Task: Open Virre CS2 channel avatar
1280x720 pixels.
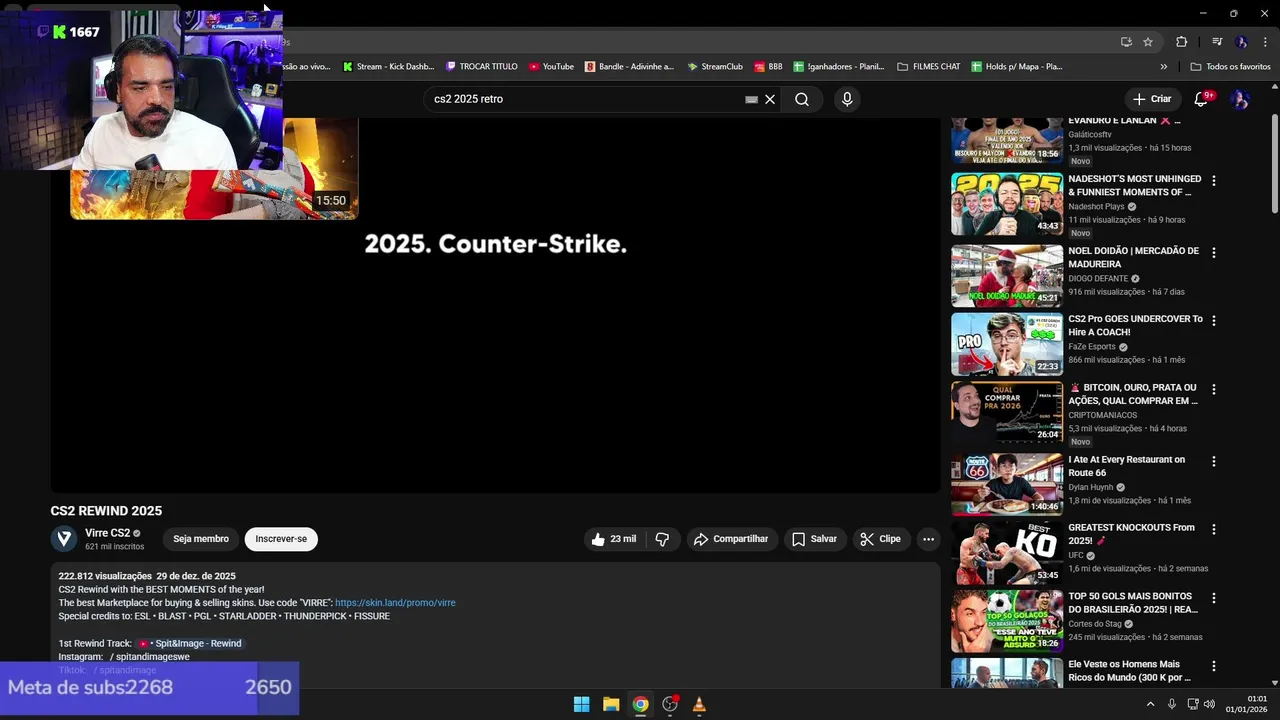Action: pyautogui.click(x=64, y=539)
